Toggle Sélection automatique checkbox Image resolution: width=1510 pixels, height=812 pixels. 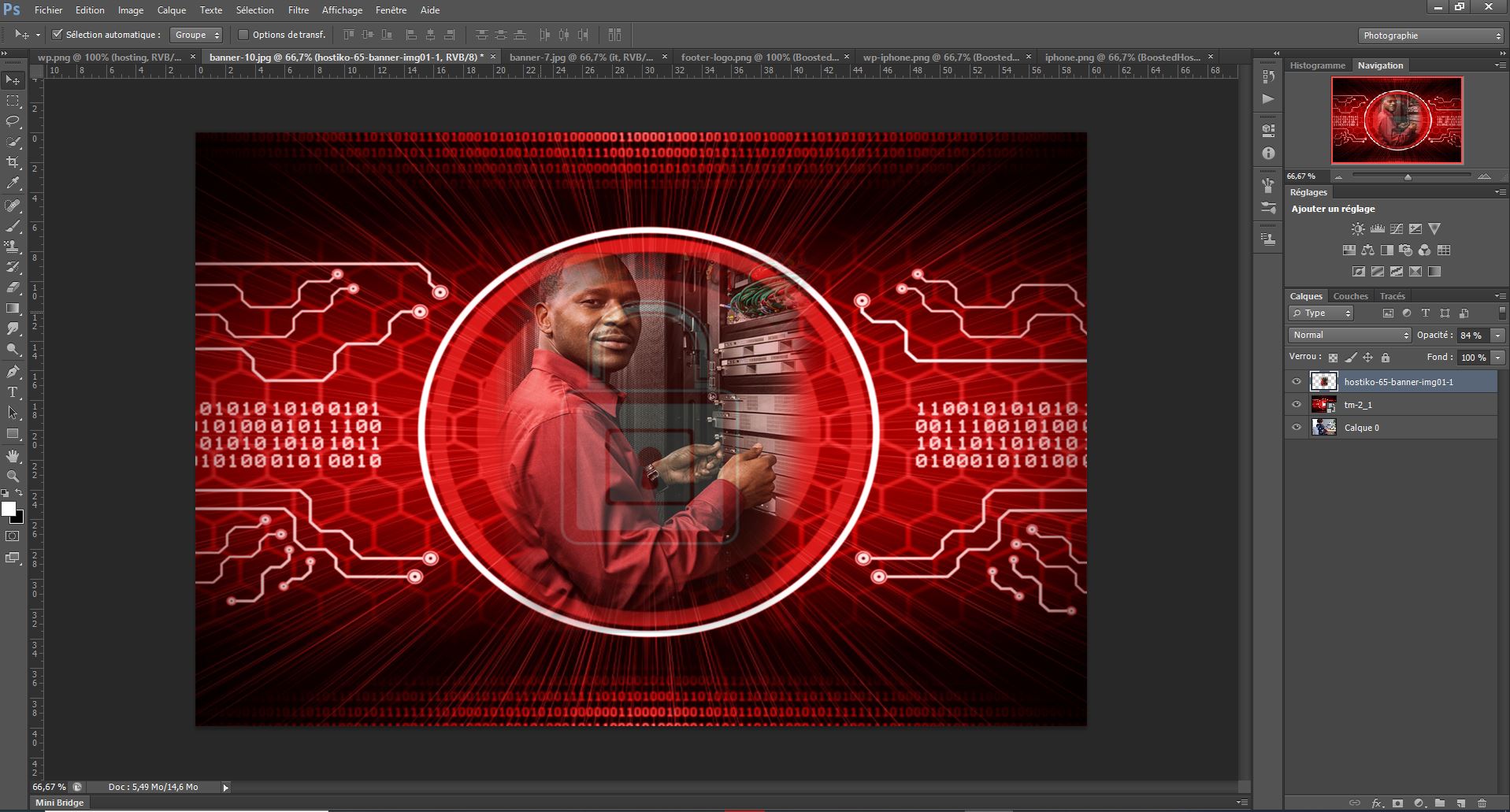57,35
